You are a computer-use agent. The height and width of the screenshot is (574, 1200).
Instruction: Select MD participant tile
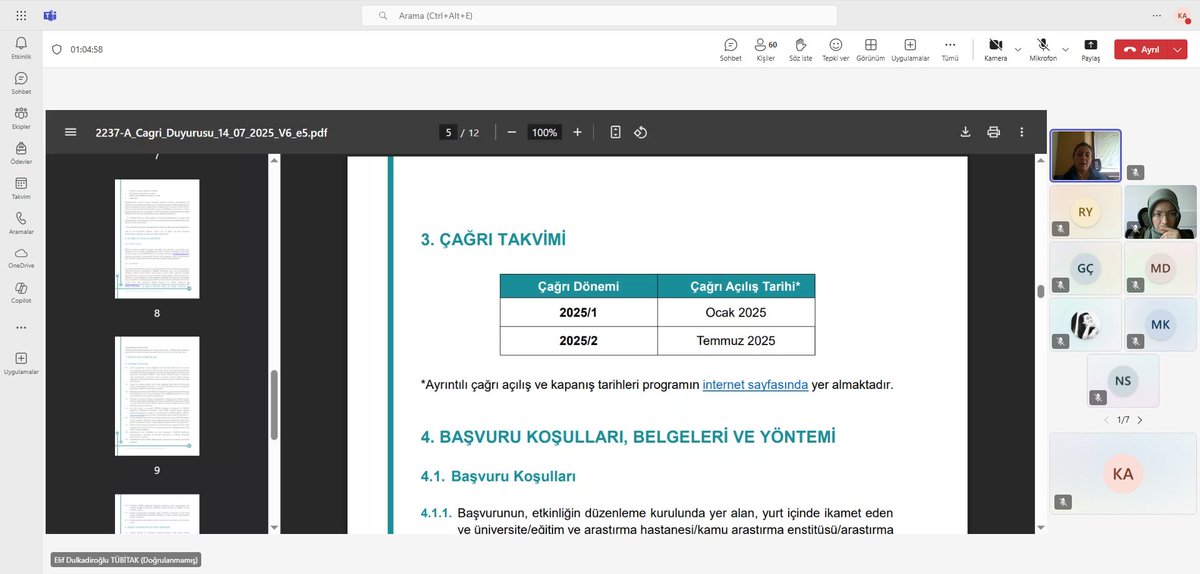tap(1160, 268)
